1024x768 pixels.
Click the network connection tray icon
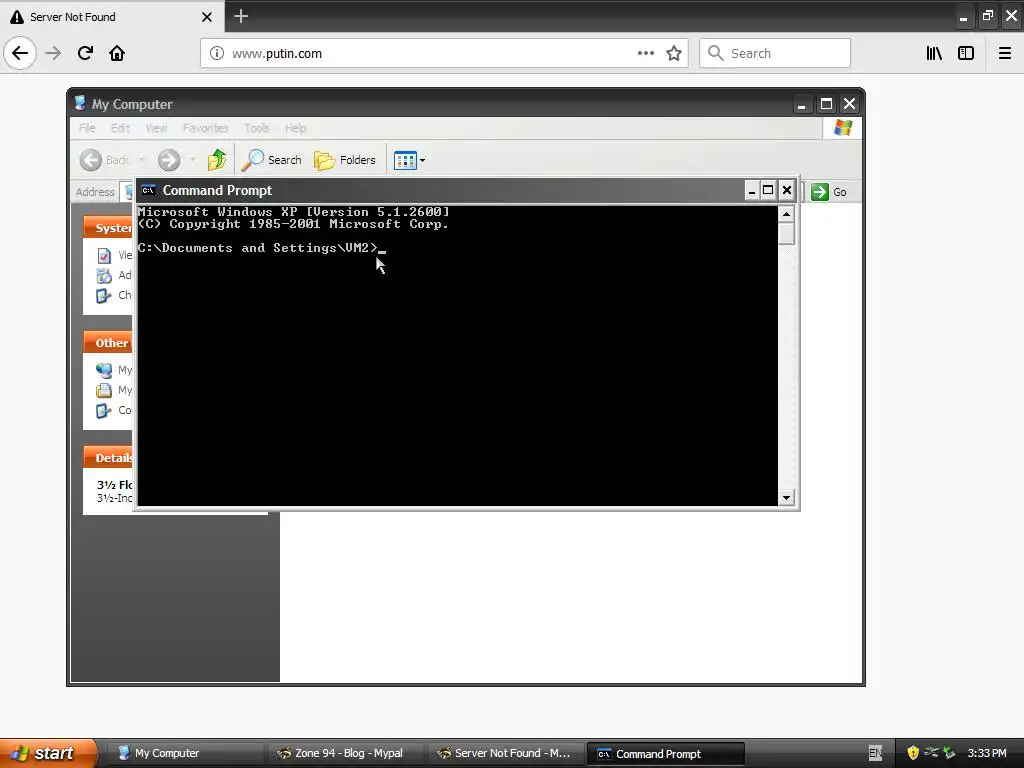931,753
